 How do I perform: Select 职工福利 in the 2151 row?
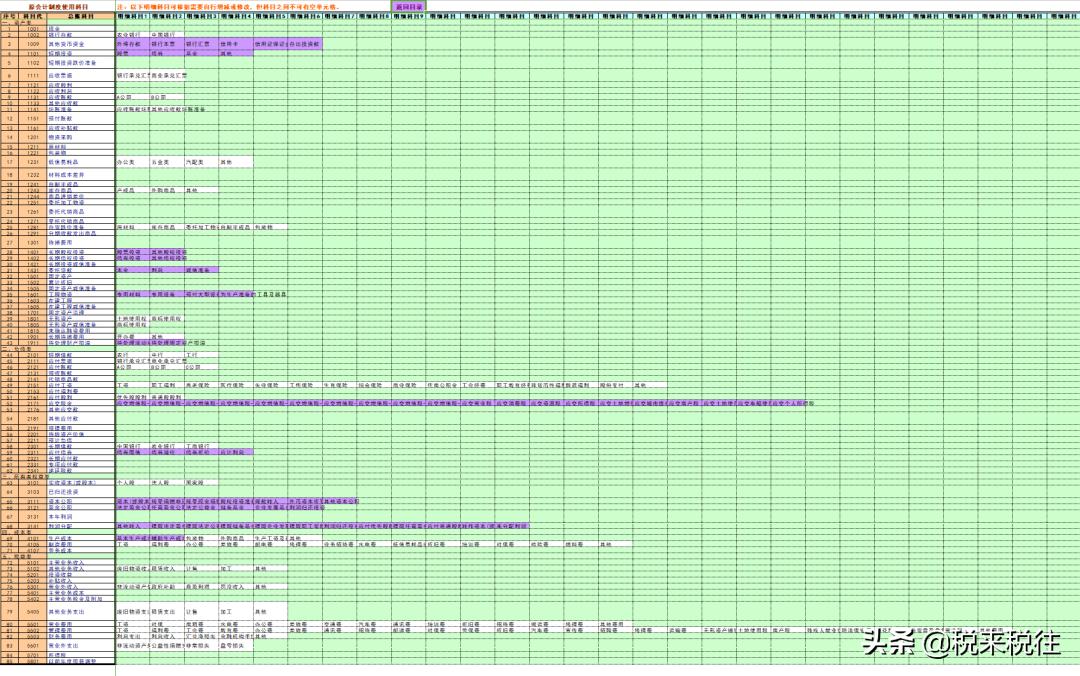point(167,385)
